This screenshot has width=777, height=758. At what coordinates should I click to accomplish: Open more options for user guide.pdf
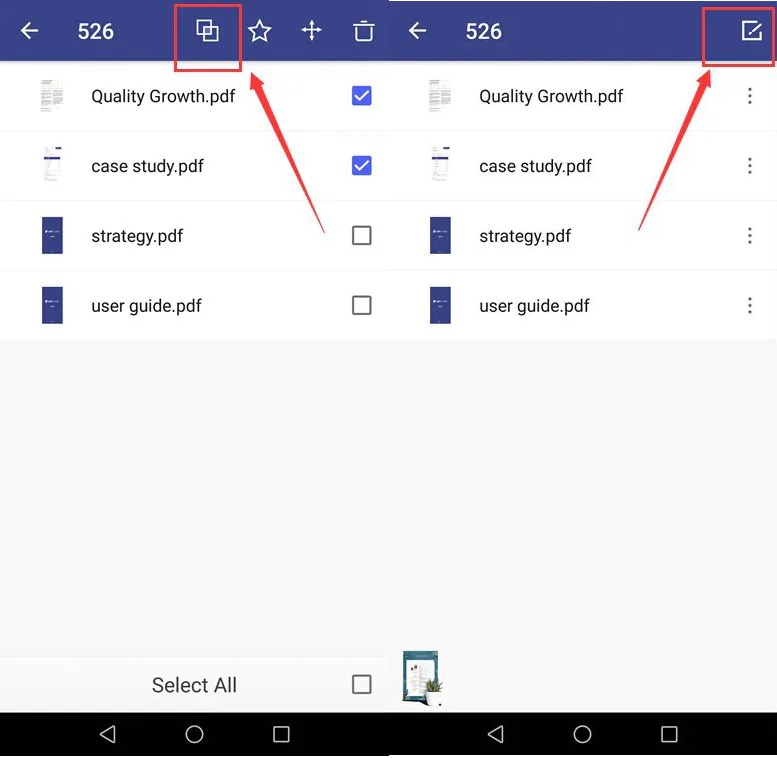[750, 305]
